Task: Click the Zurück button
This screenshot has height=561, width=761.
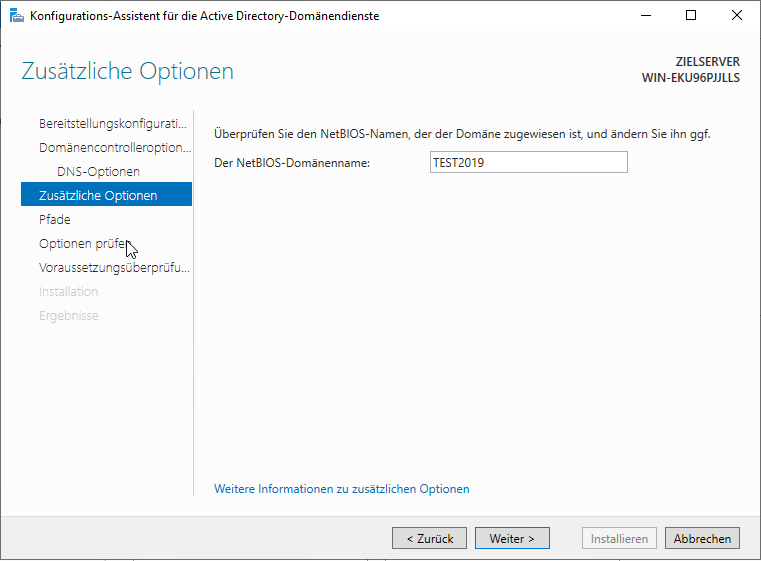Action: [430, 538]
